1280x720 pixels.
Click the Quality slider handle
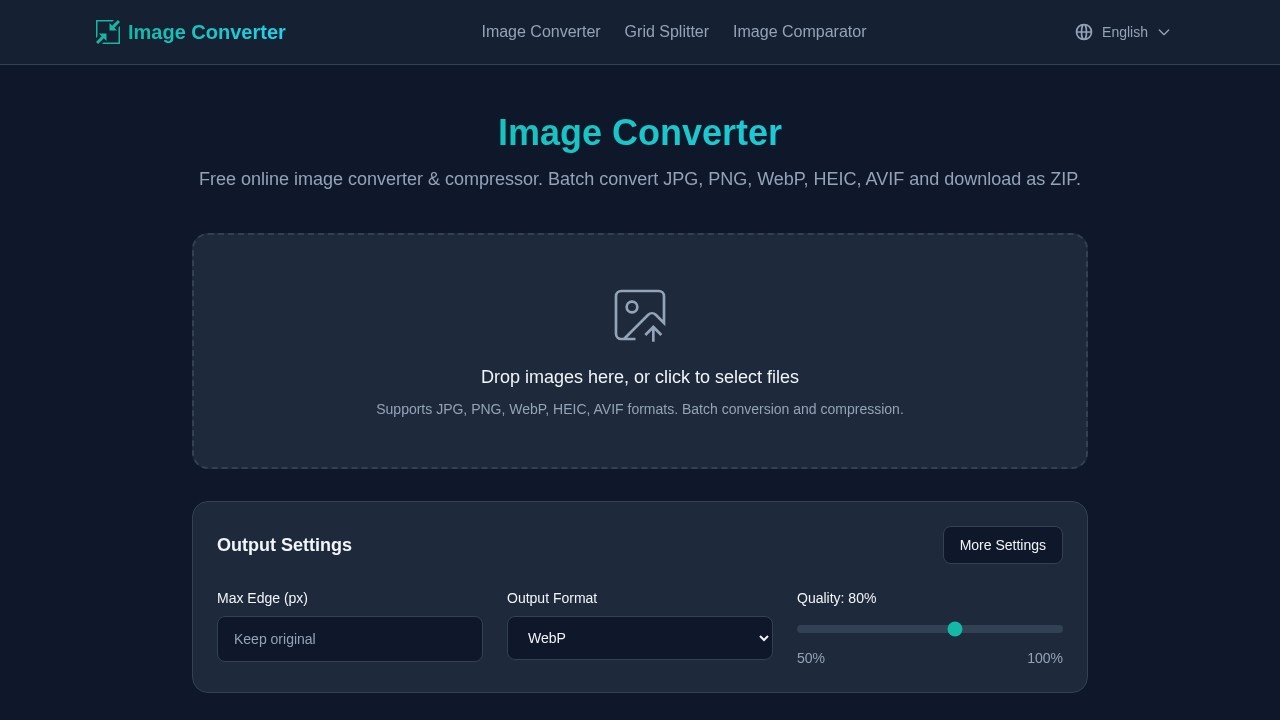(x=955, y=629)
